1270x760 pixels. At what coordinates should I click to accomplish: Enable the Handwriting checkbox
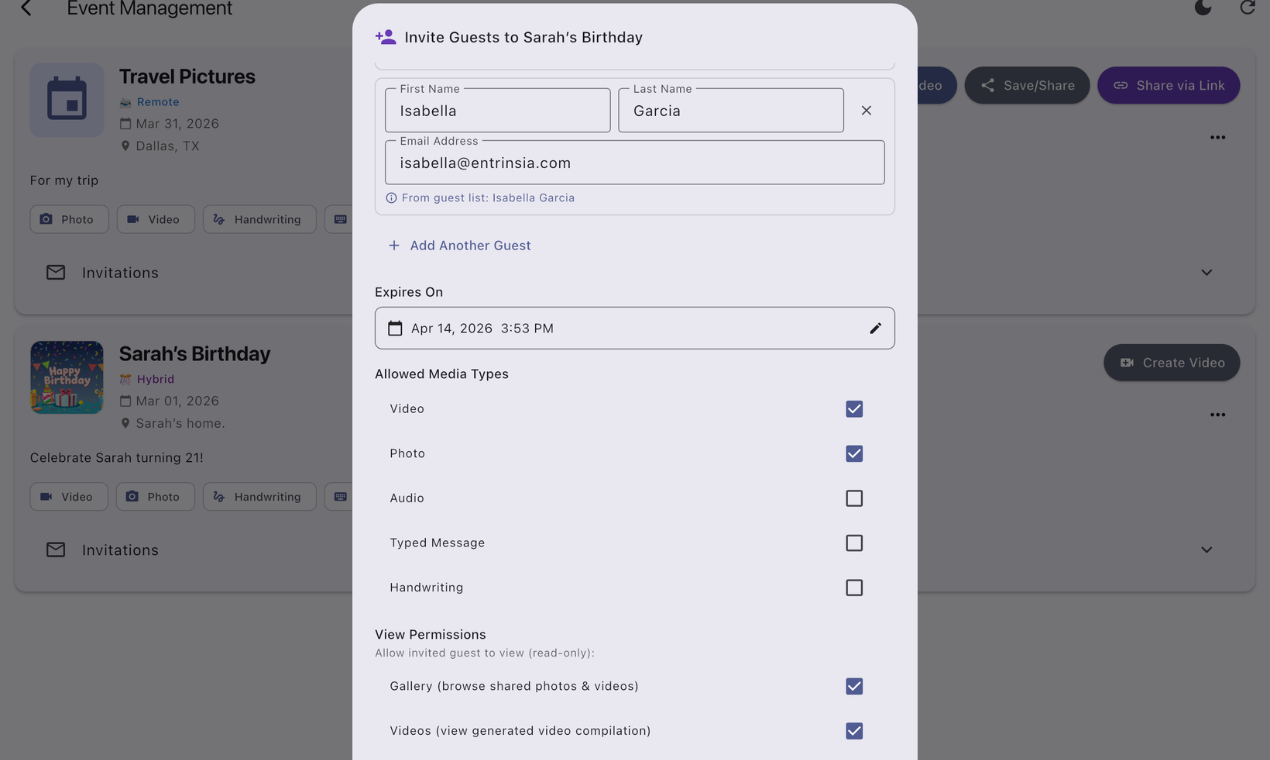click(854, 588)
